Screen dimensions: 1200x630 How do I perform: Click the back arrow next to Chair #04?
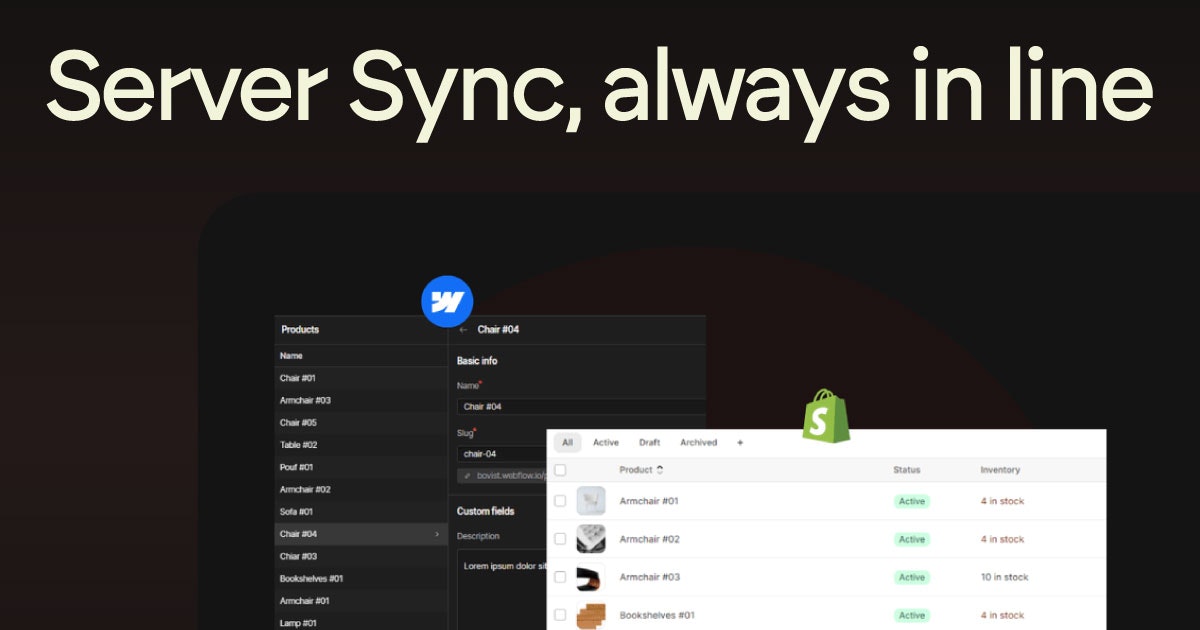click(x=463, y=329)
